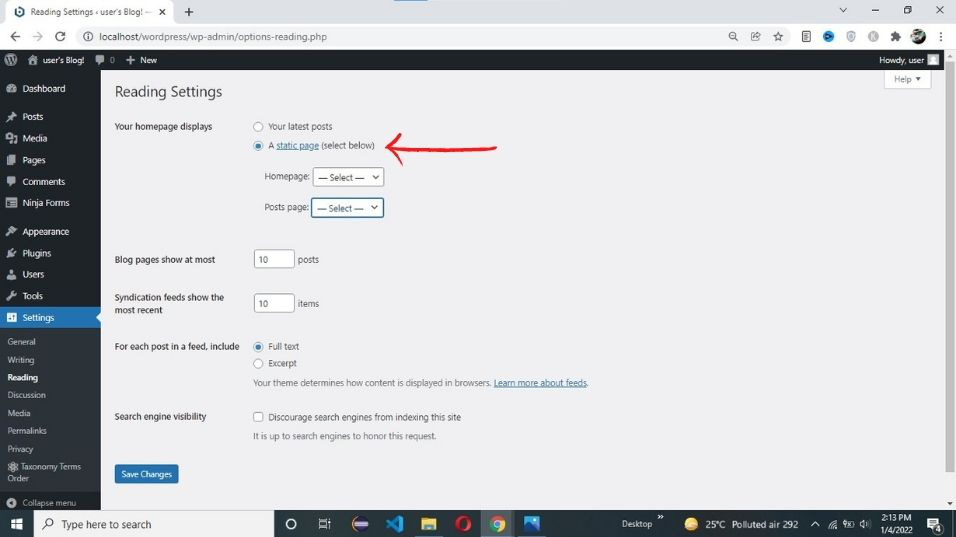Click the taskbar search box
This screenshot has width=956, height=537.
[x=154, y=524]
